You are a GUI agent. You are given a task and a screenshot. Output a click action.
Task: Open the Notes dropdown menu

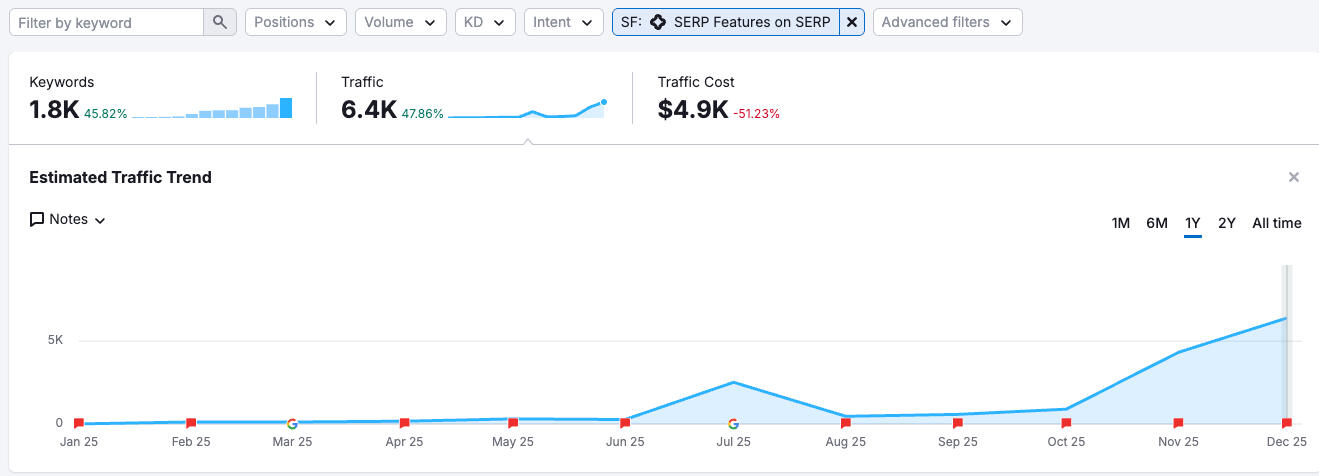(x=68, y=220)
